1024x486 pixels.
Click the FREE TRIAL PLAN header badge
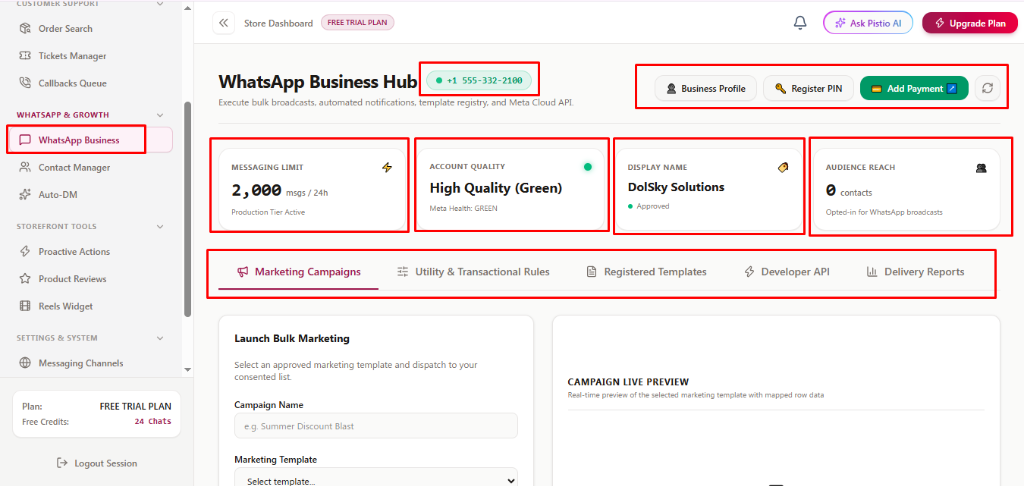pos(357,23)
